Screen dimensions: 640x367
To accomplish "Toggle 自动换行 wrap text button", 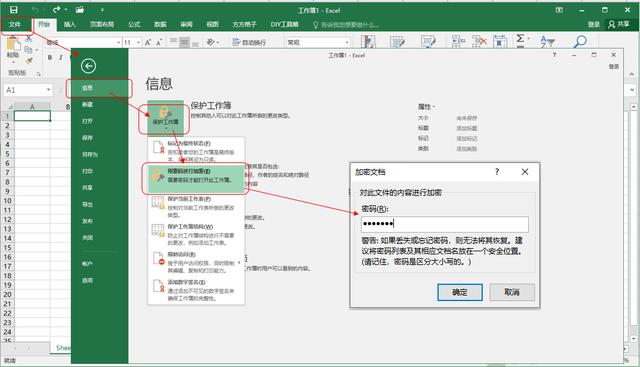I will pyautogui.click(x=249, y=42).
